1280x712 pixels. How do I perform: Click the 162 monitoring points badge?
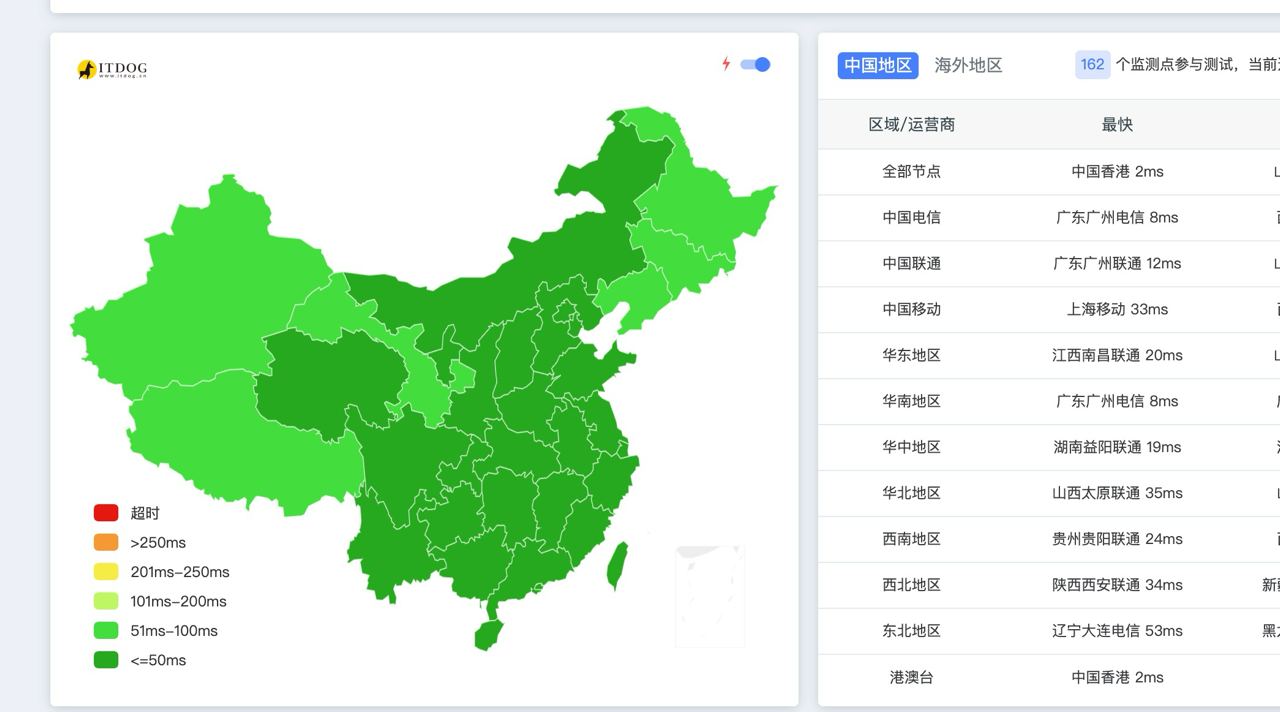point(1092,65)
